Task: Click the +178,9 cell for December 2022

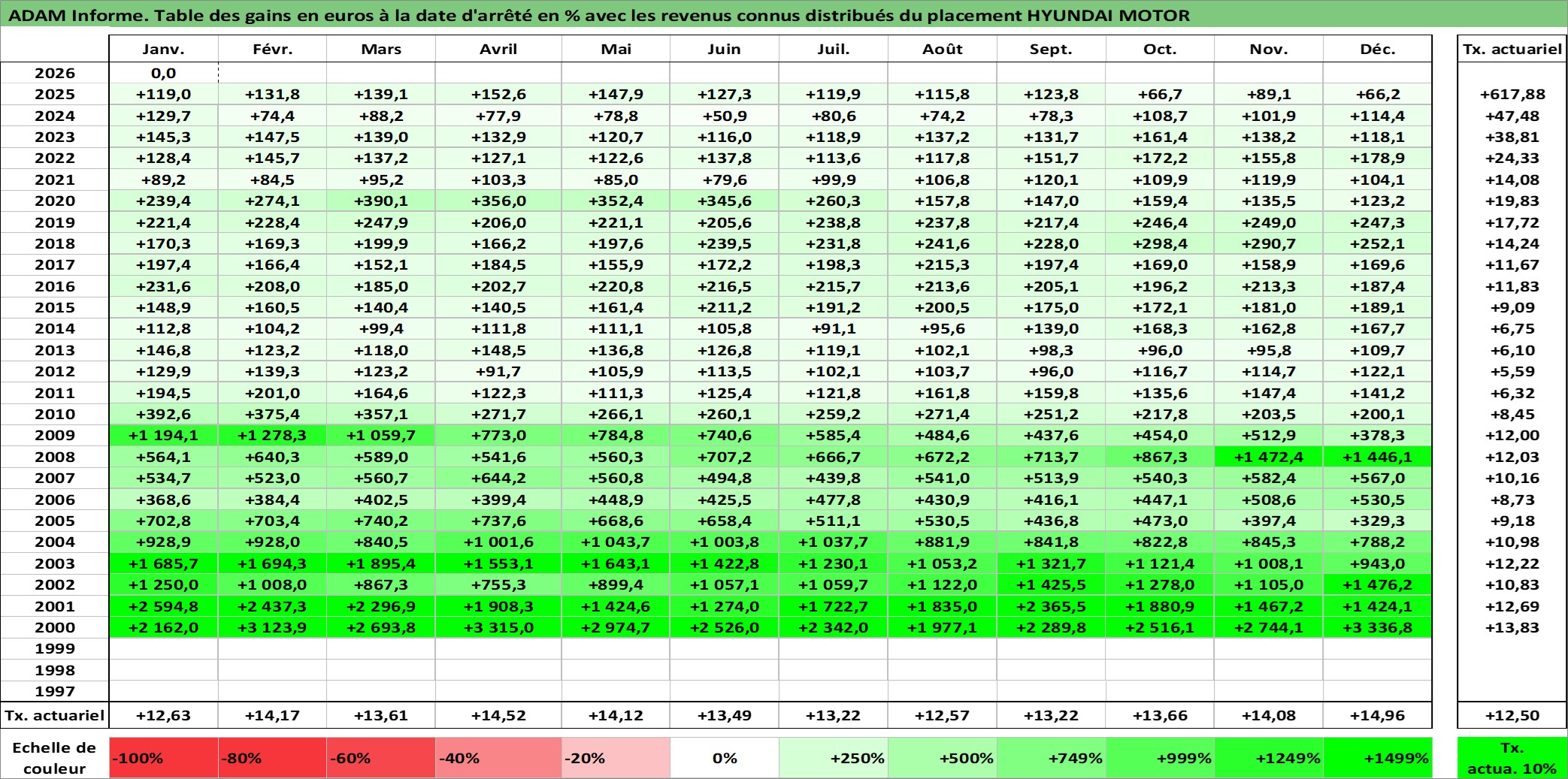Action: (x=1377, y=158)
